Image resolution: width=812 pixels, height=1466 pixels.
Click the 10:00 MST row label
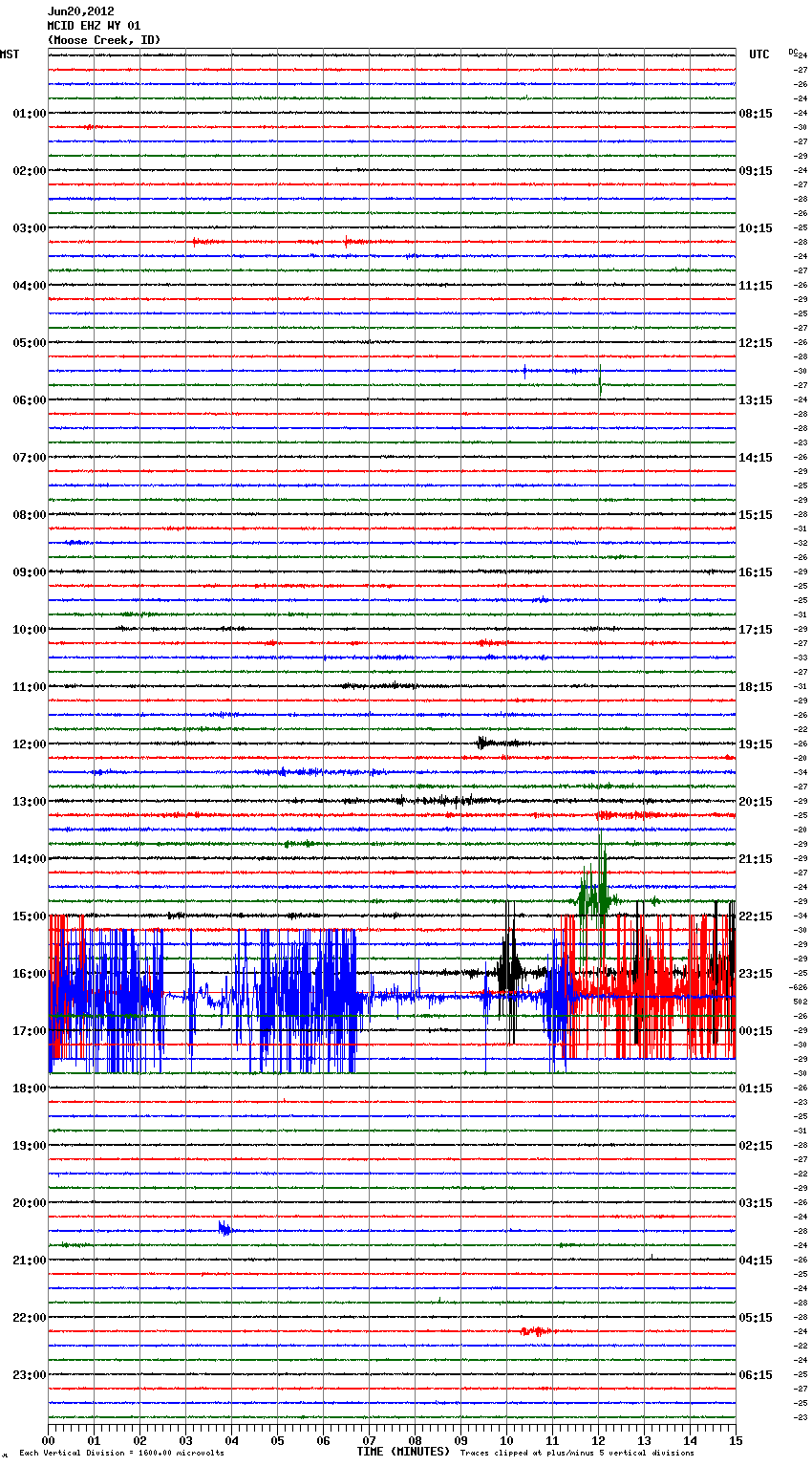(30, 630)
